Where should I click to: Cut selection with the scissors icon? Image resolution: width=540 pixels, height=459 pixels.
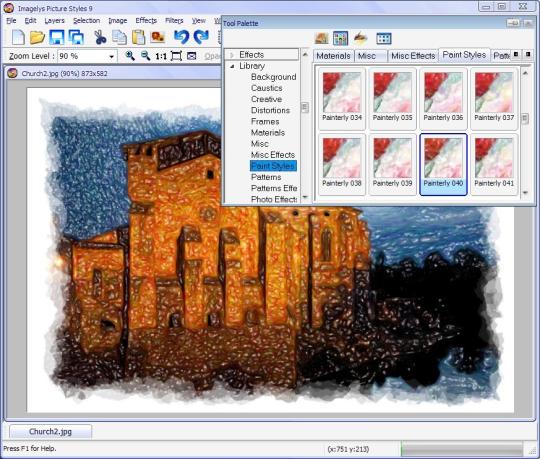click(100, 37)
